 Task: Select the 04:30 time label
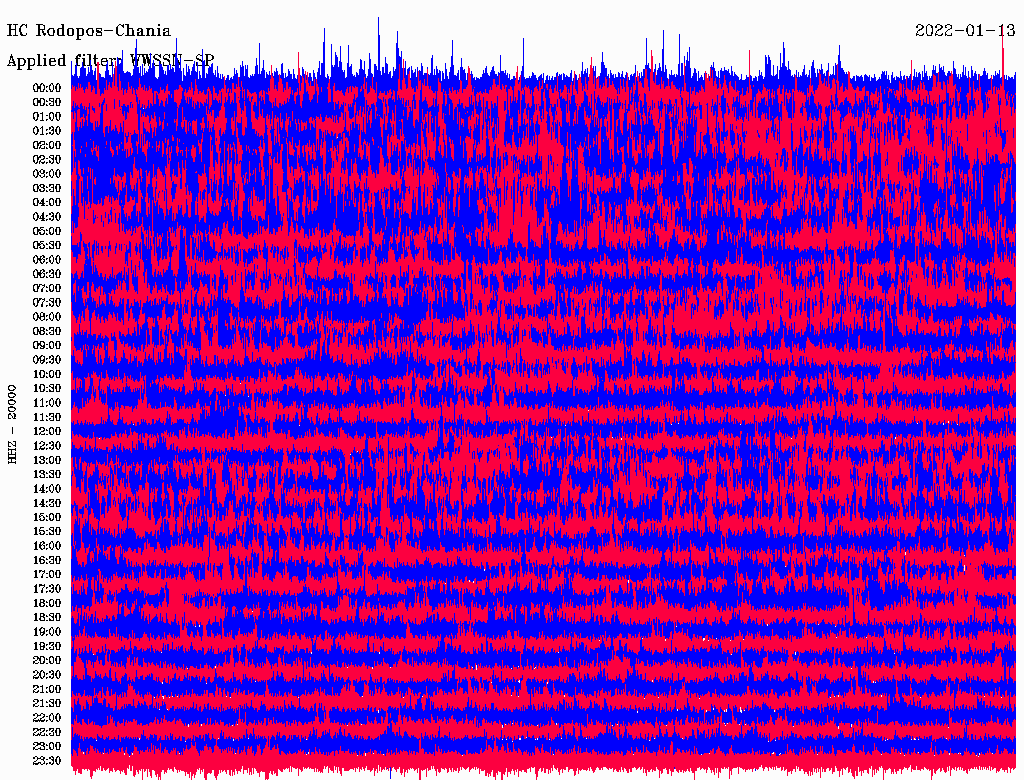[x=47, y=217]
